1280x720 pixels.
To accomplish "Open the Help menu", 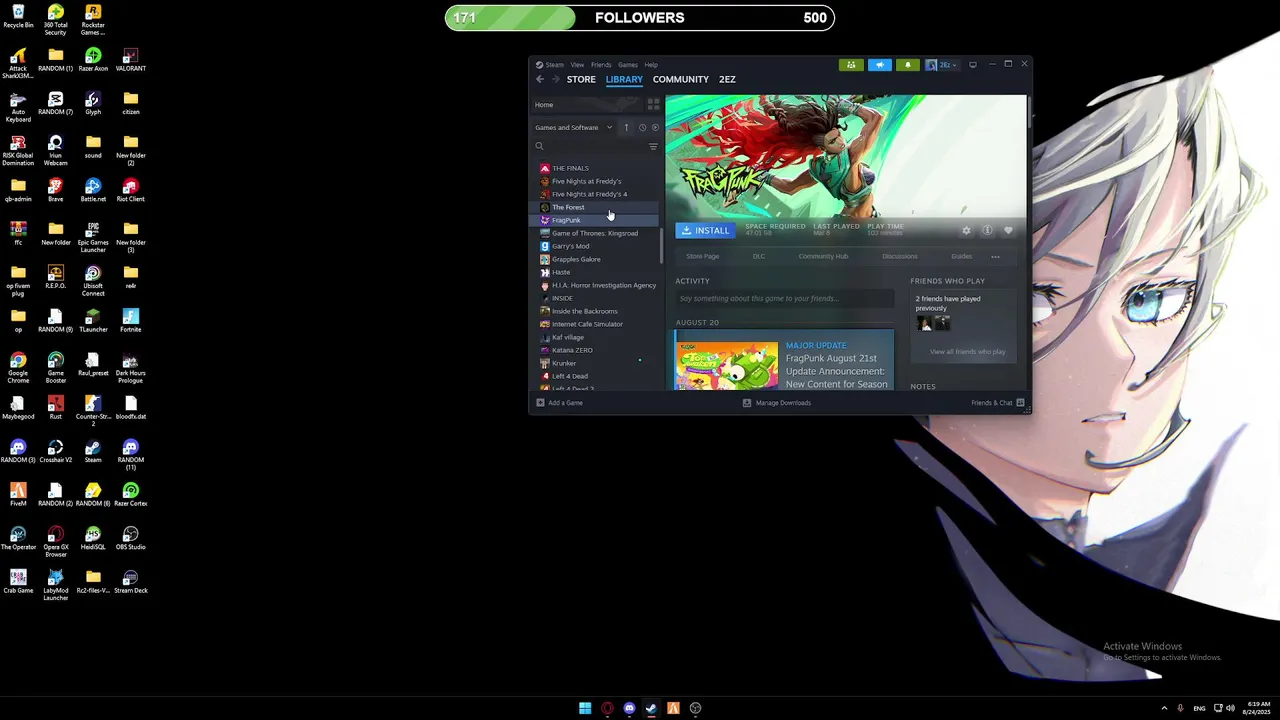I will pos(651,65).
